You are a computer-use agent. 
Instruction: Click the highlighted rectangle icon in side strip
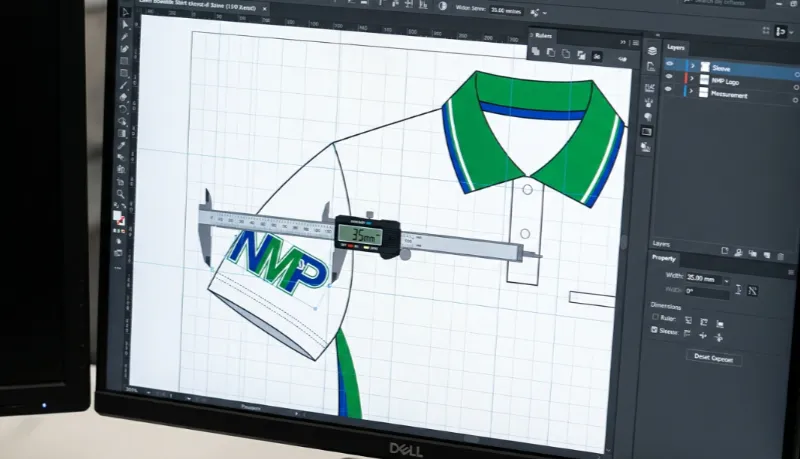646,132
